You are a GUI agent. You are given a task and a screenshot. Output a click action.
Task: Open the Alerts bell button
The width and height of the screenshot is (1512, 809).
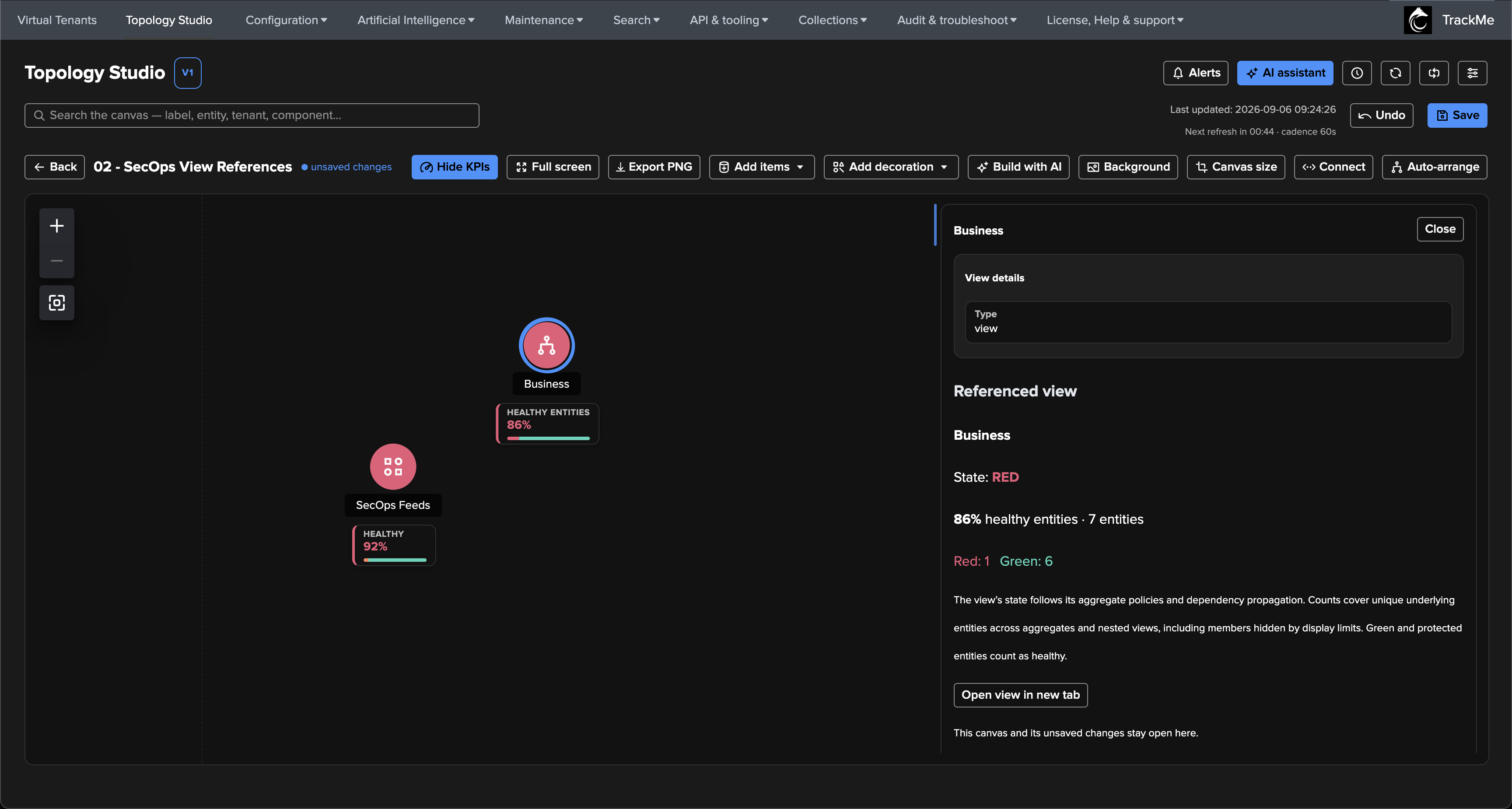pos(1196,73)
